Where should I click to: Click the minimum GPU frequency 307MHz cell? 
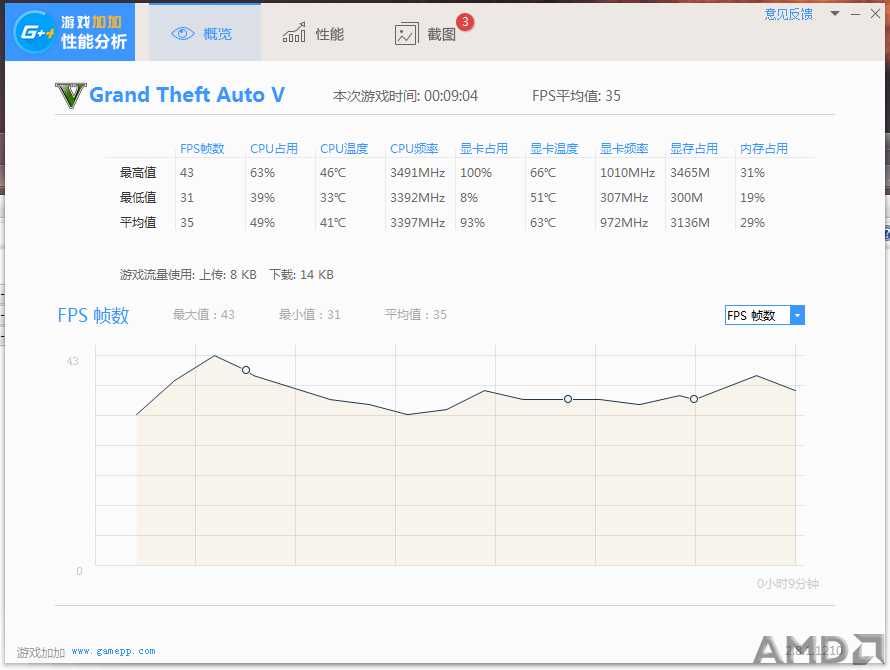tap(624, 198)
